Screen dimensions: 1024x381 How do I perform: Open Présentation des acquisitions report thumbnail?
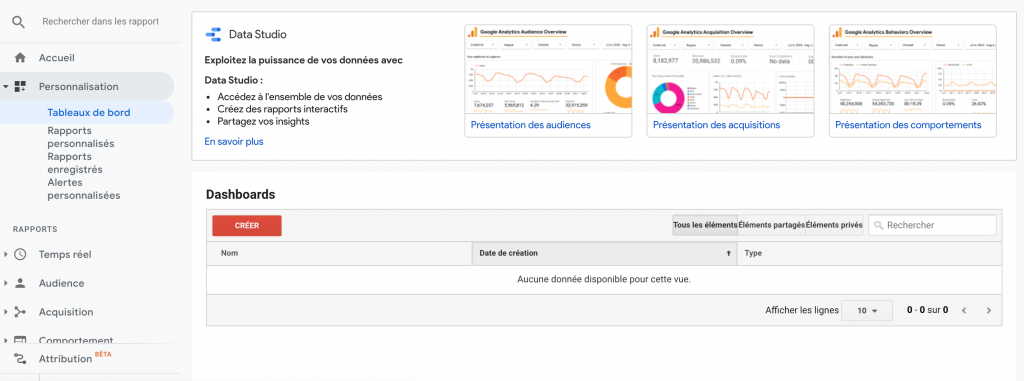pos(730,81)
